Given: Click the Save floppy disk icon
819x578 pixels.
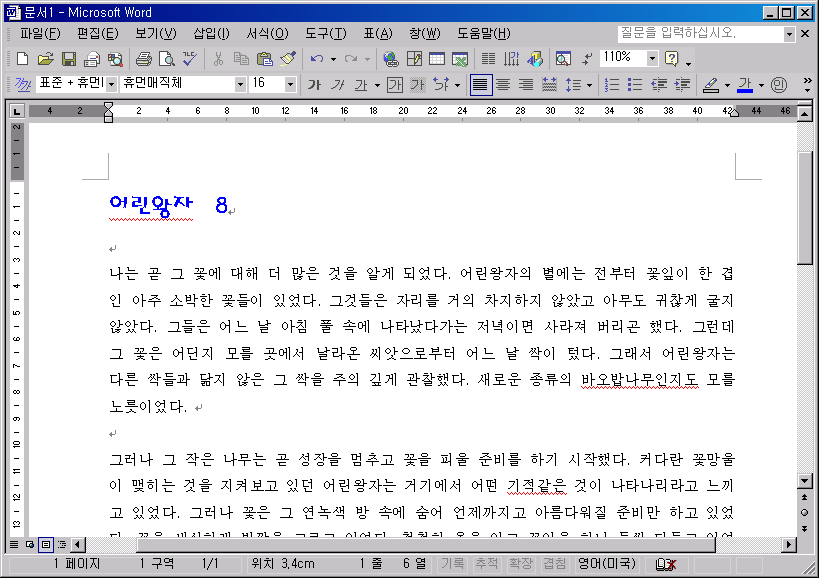Looking at the screenshot, I should coord(69,59).
